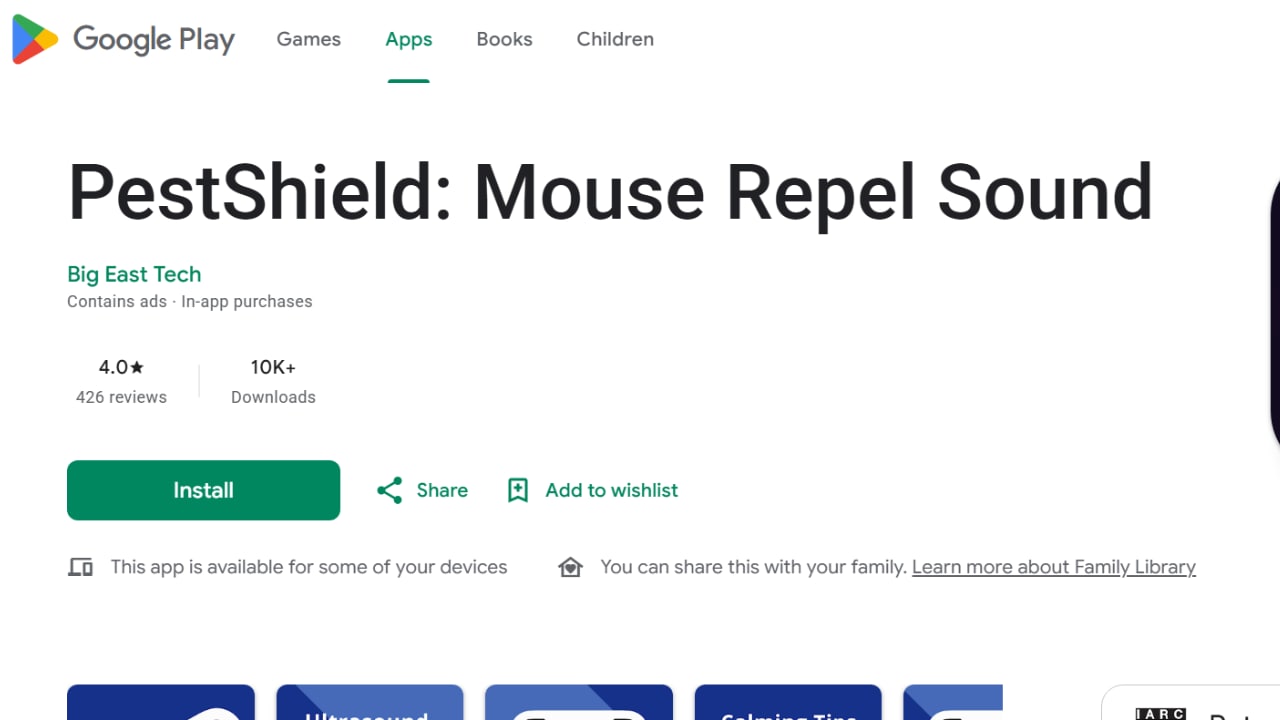Screen dimensions: 1280x720
Task: Open the first screenshot thumbnail
Action: click(x=161, y=702)
